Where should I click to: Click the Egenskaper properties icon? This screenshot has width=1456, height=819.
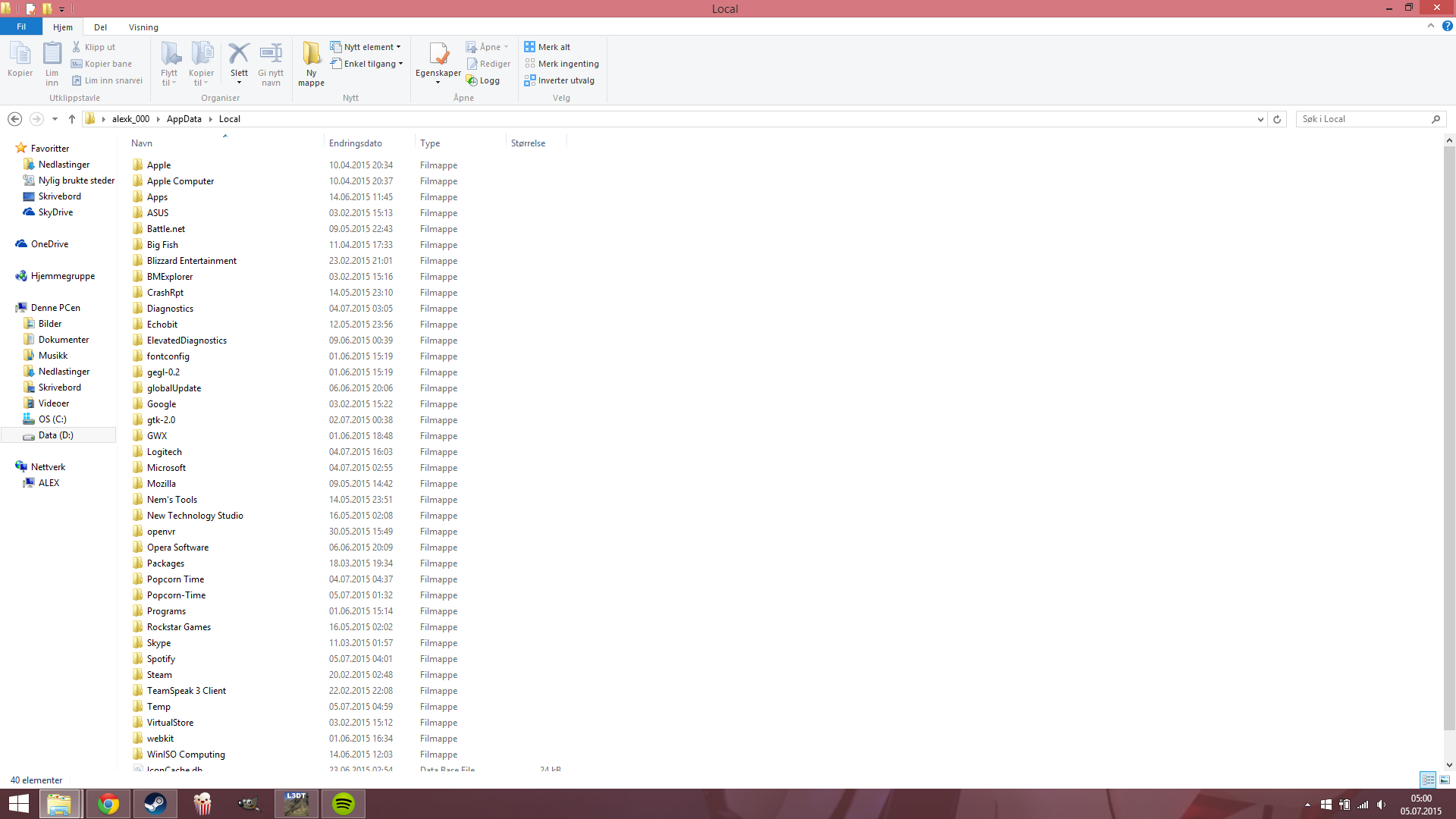point(438,55)
